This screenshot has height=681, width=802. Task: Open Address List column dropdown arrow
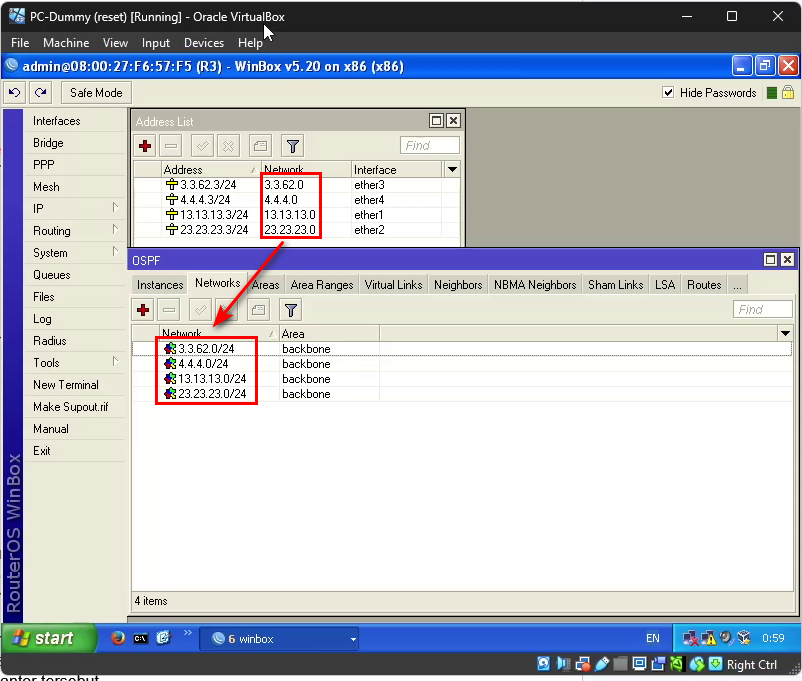pos(452,169)
